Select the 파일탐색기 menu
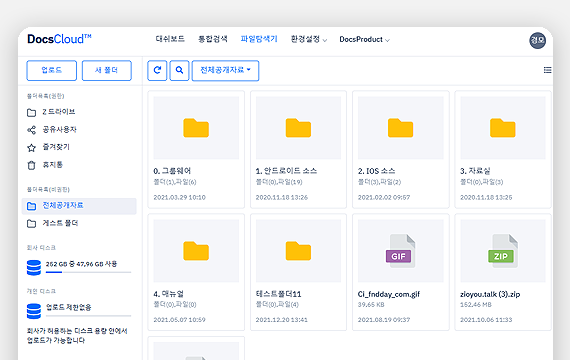 tap(259, 39)
